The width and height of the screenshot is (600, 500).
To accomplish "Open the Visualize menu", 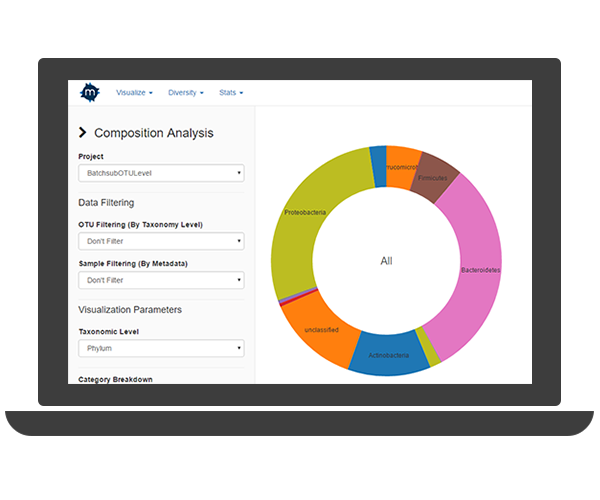I will point(134,93).
